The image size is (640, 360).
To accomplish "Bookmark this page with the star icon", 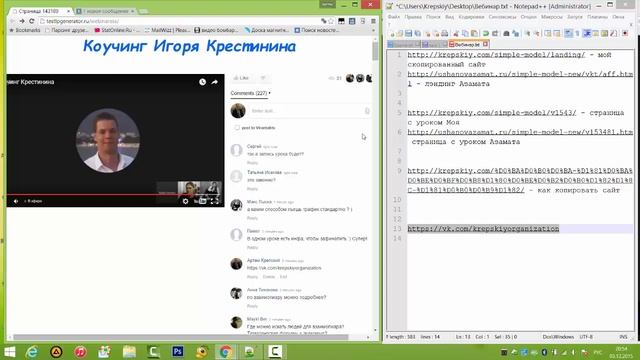I will [x=331, y=21].
